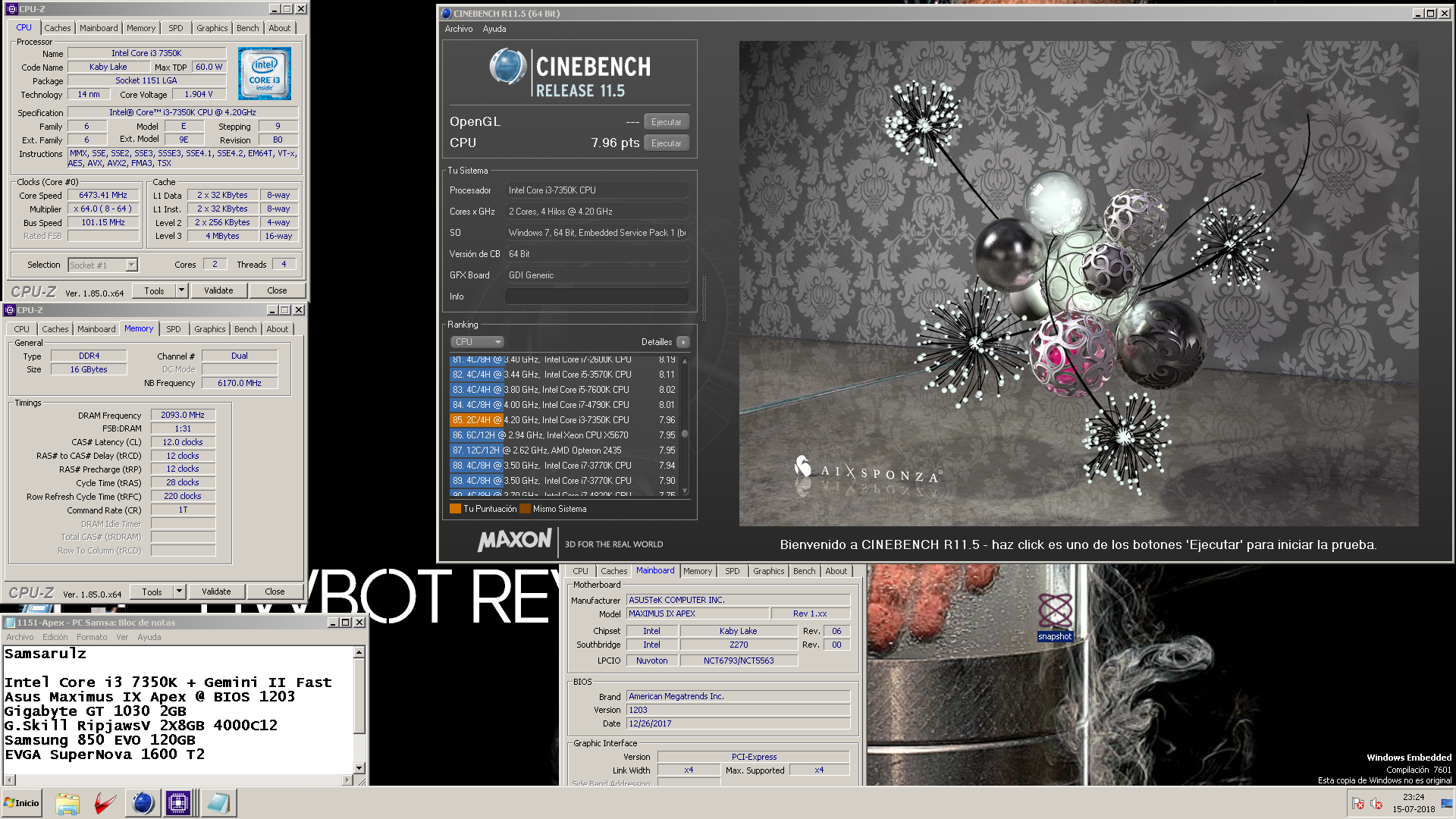Switch to Cinebench blue sphere taskbar icon
This screenshot has width=1456, height=819.
click(142, 803)
